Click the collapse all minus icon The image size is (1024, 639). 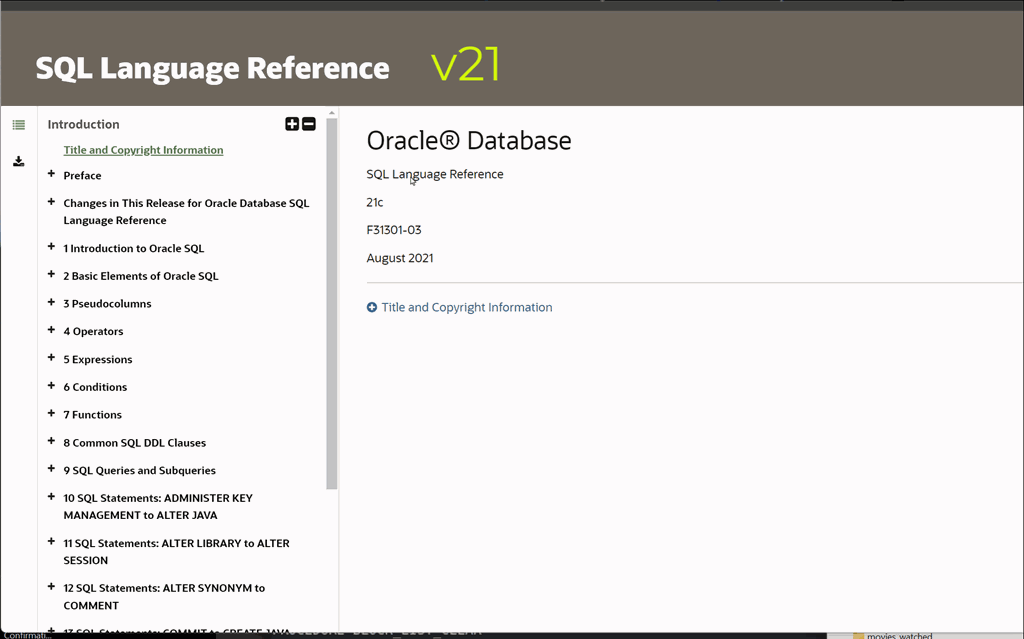coord(309,124)
